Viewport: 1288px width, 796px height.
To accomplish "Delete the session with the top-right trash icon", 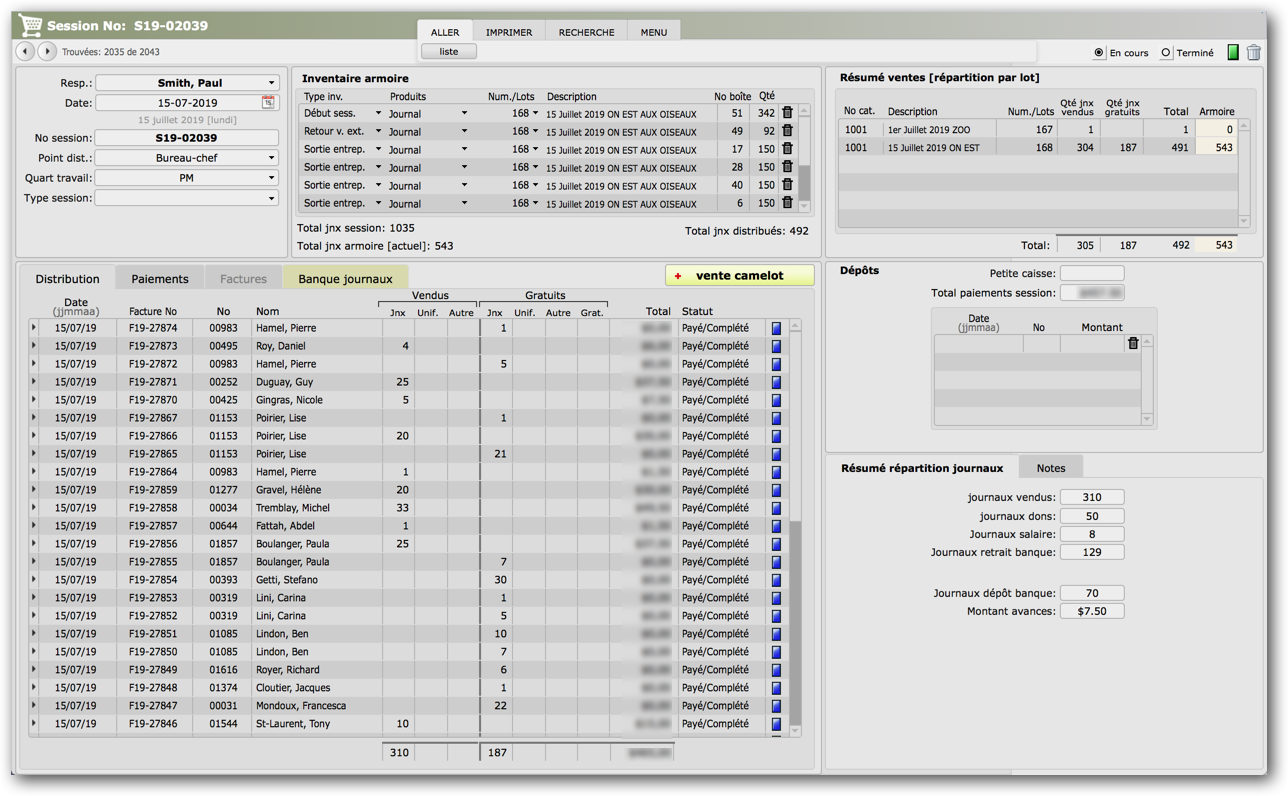I will (x=1253, y=52).
